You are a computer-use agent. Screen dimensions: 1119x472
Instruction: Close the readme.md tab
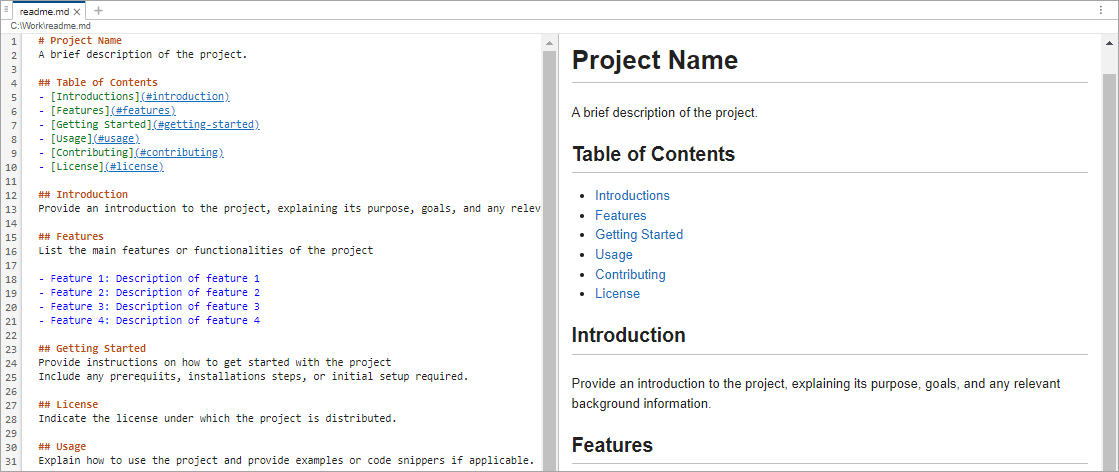click(x=77, y=11)
